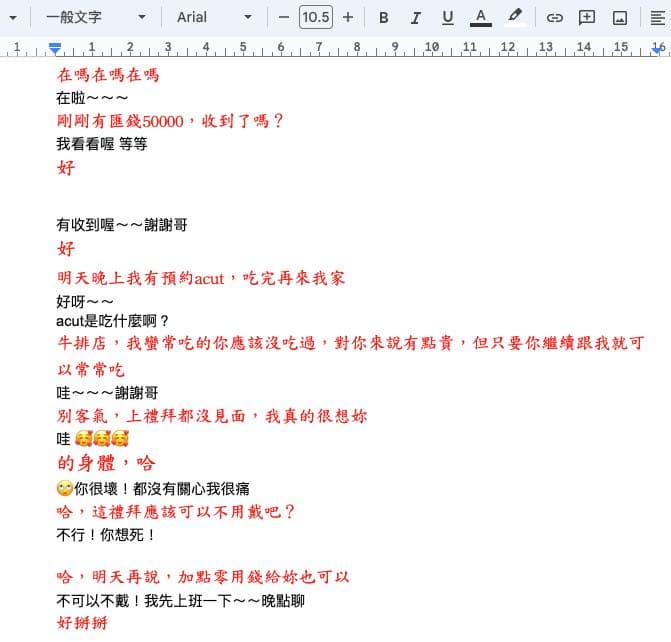Open the text alignment options
Image resolution: width=671 pixels, height=642 pixels.
(657, 18)
